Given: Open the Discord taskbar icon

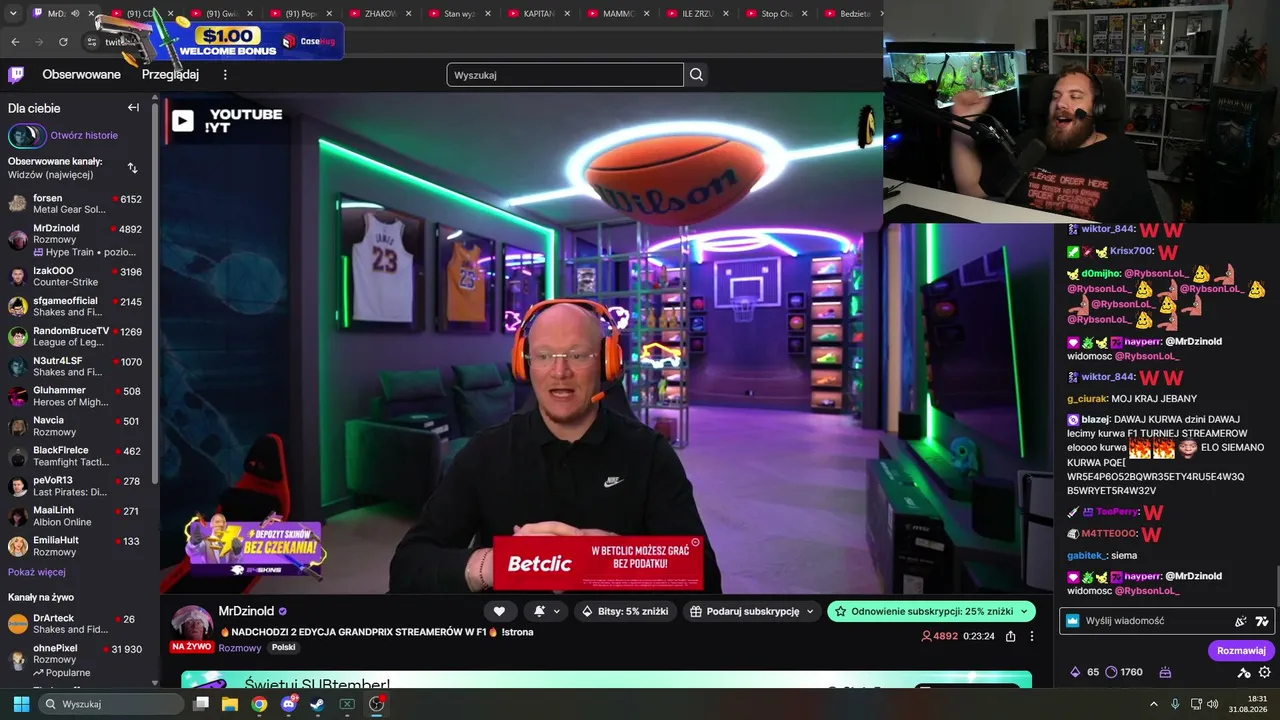Looking at the screenshot, I should click(289, 704).
